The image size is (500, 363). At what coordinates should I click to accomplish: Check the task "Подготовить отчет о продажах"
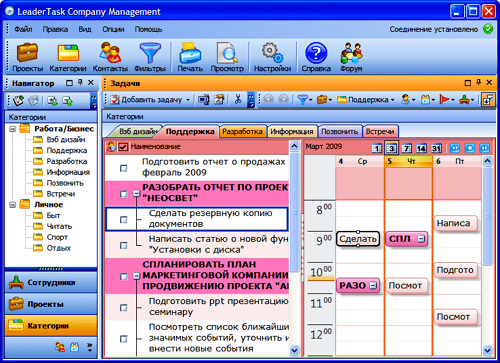click(x=124, y=168)
